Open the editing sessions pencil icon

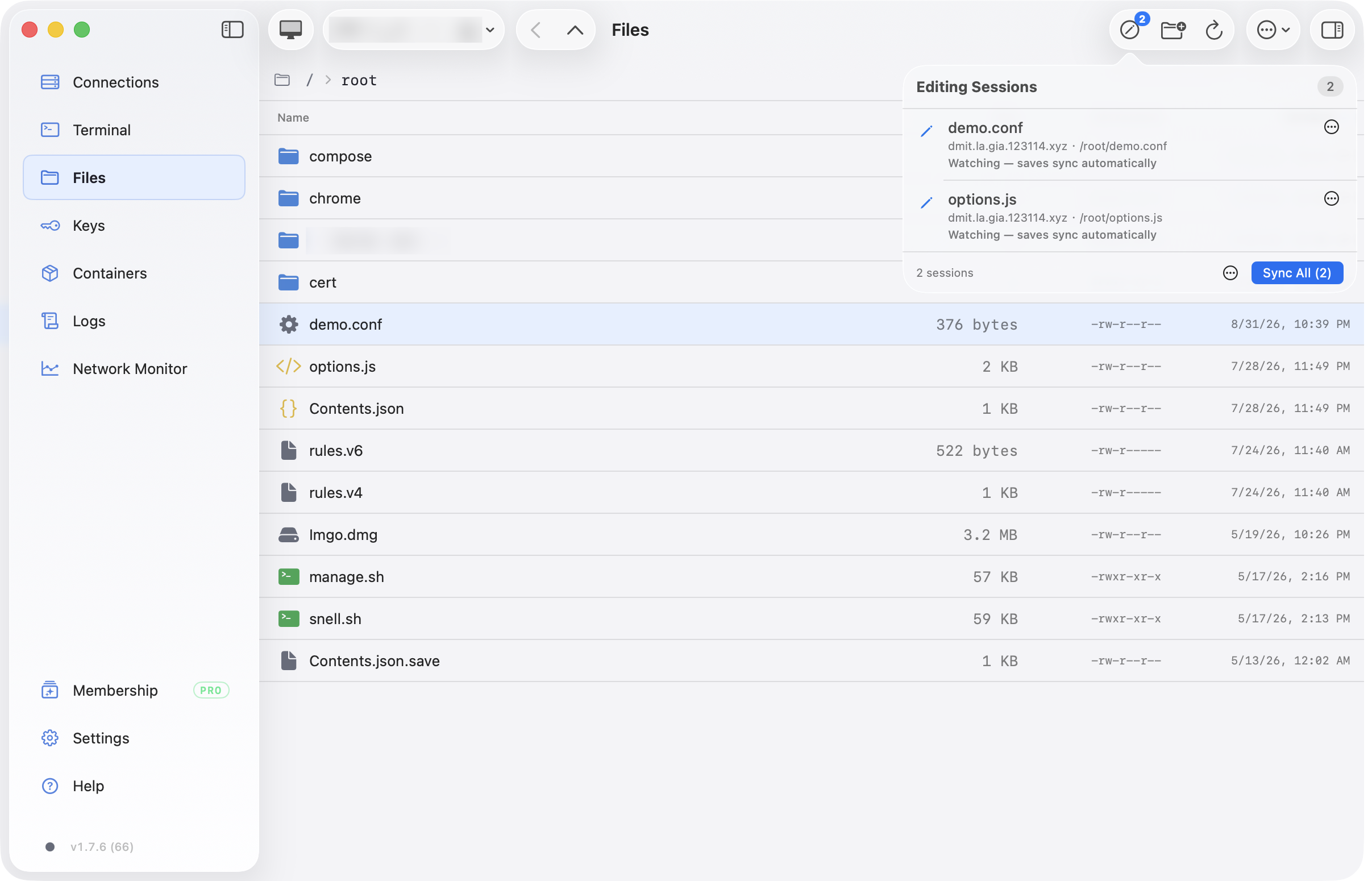tap(1130, 30)
